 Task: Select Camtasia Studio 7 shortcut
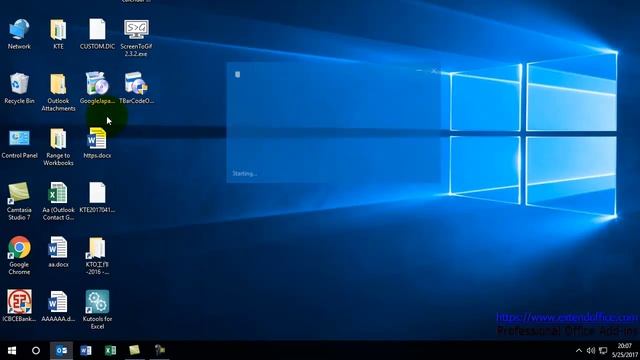tap(19, 201)
